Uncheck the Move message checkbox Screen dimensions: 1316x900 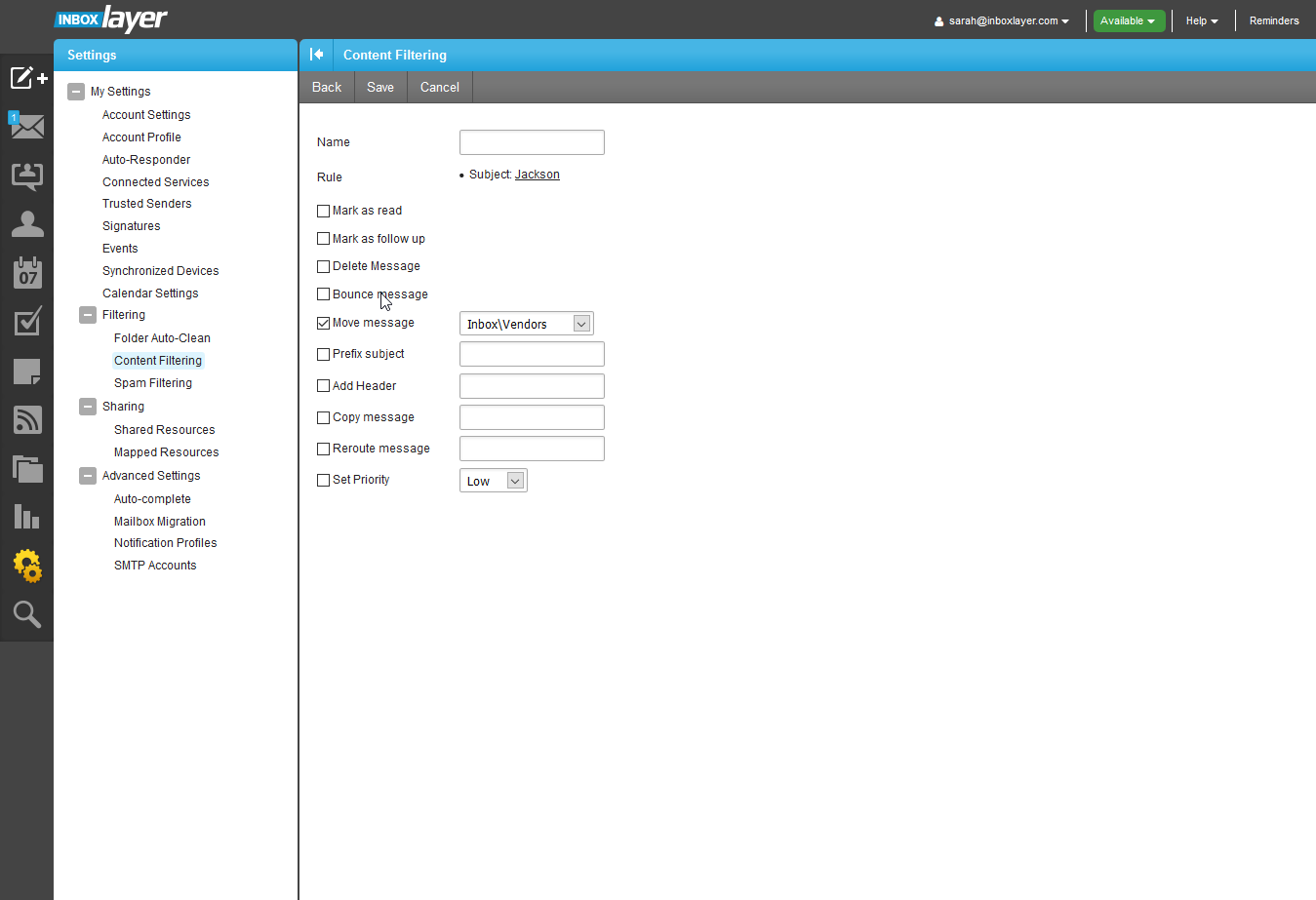tap(323, 323)
